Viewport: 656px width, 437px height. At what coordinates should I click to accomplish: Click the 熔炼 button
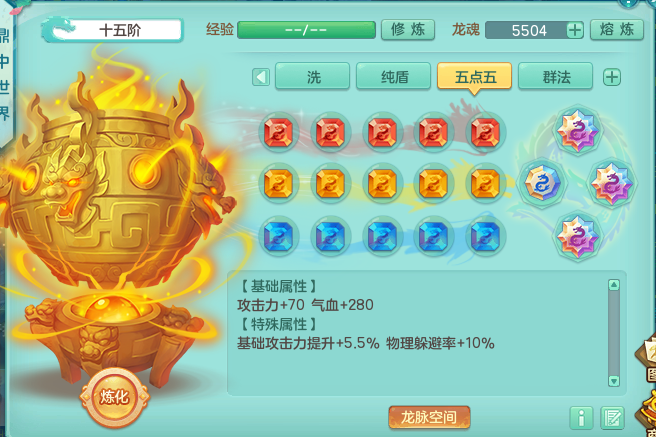coord(617,30)
